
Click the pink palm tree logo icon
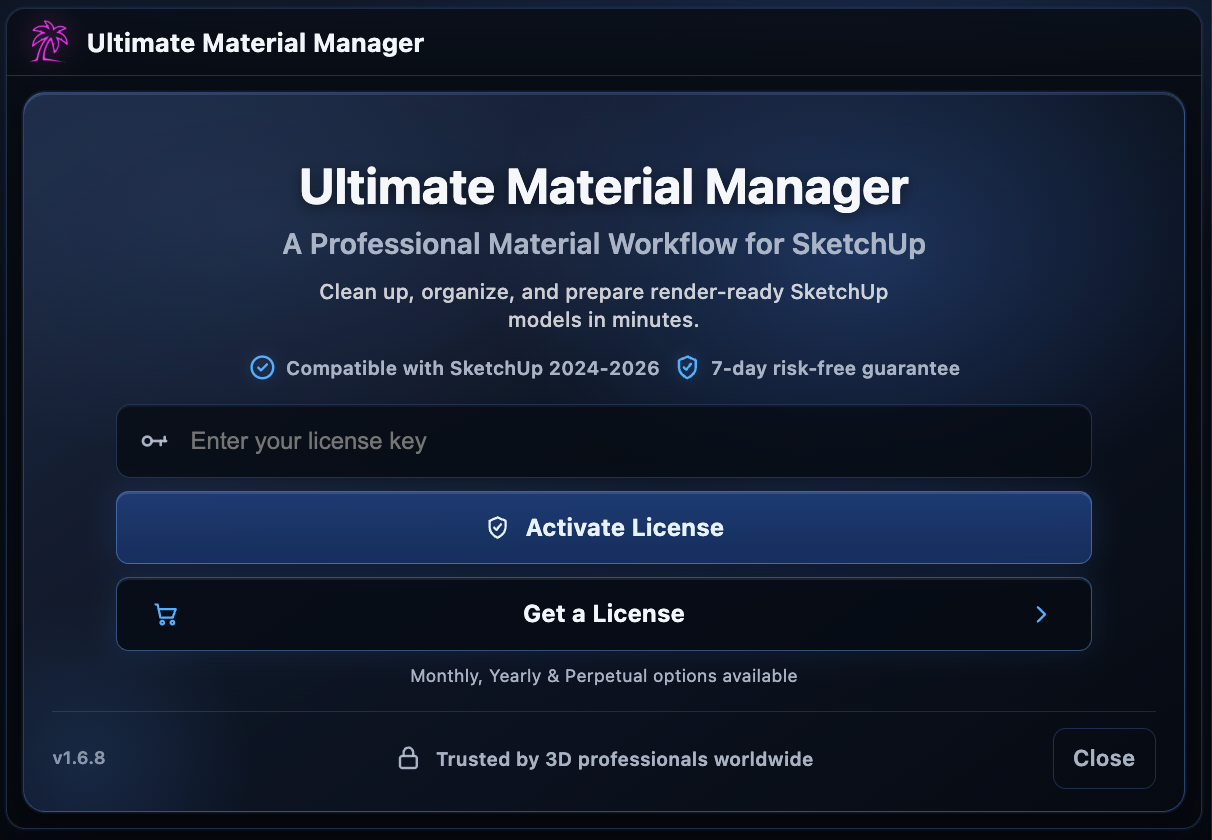(50, 43)
